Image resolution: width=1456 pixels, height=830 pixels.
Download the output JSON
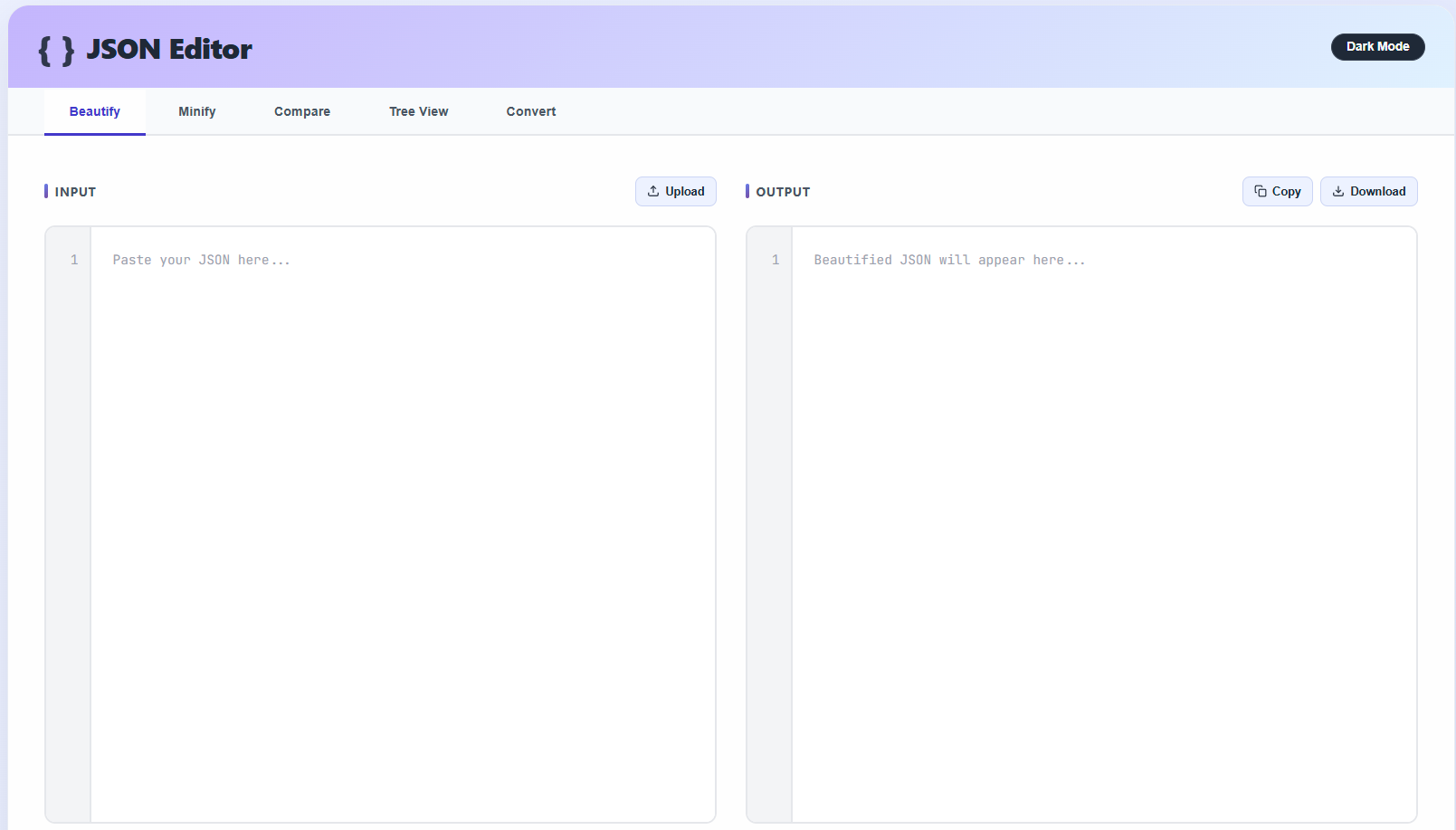[1369, 191]
